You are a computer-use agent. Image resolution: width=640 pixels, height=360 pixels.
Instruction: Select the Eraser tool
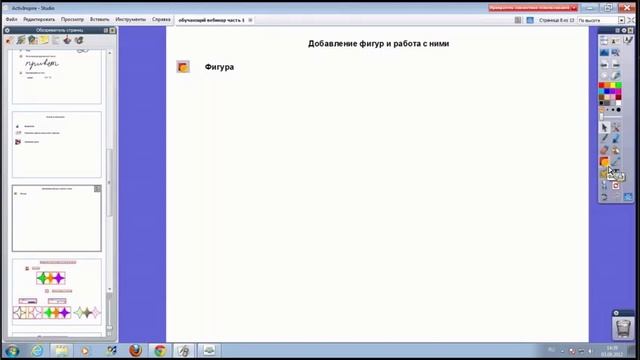click(604, 150)
